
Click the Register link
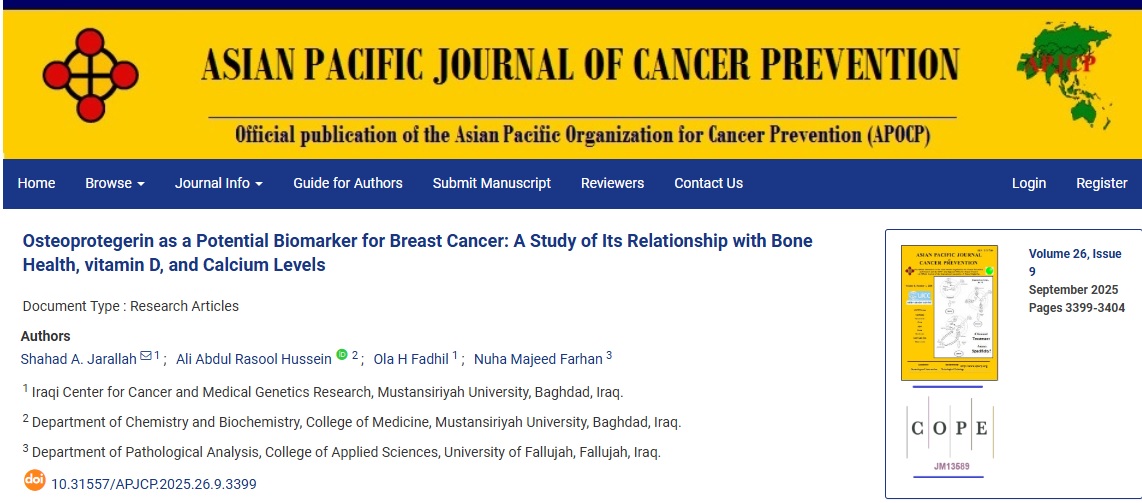(x=1102, y=183)
